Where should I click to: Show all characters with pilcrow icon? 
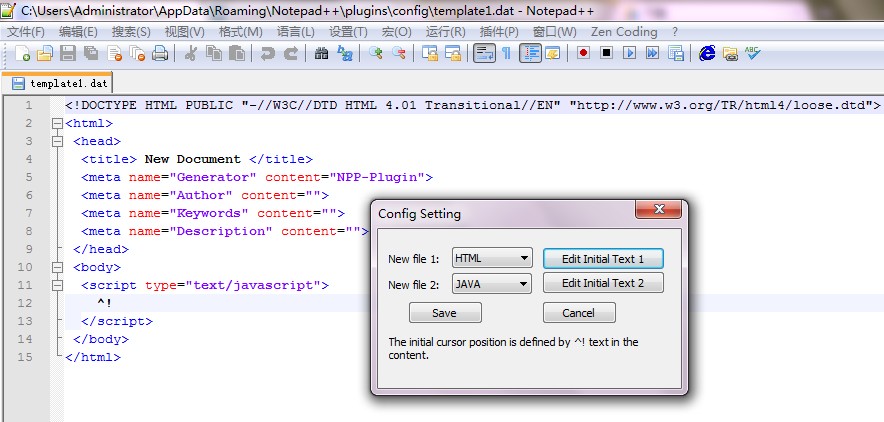point(506,54)
